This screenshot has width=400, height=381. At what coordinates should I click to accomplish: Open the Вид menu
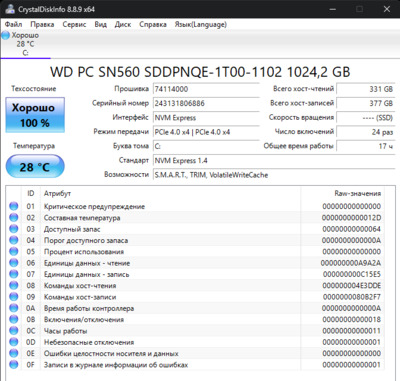pos(100,24)
